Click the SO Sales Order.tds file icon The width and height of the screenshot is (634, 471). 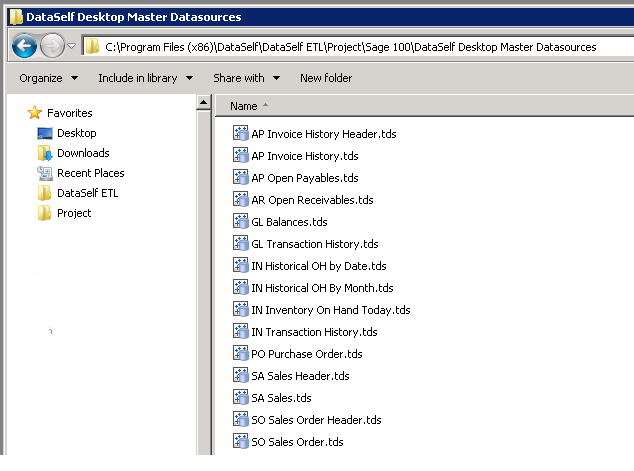(240, 442)
